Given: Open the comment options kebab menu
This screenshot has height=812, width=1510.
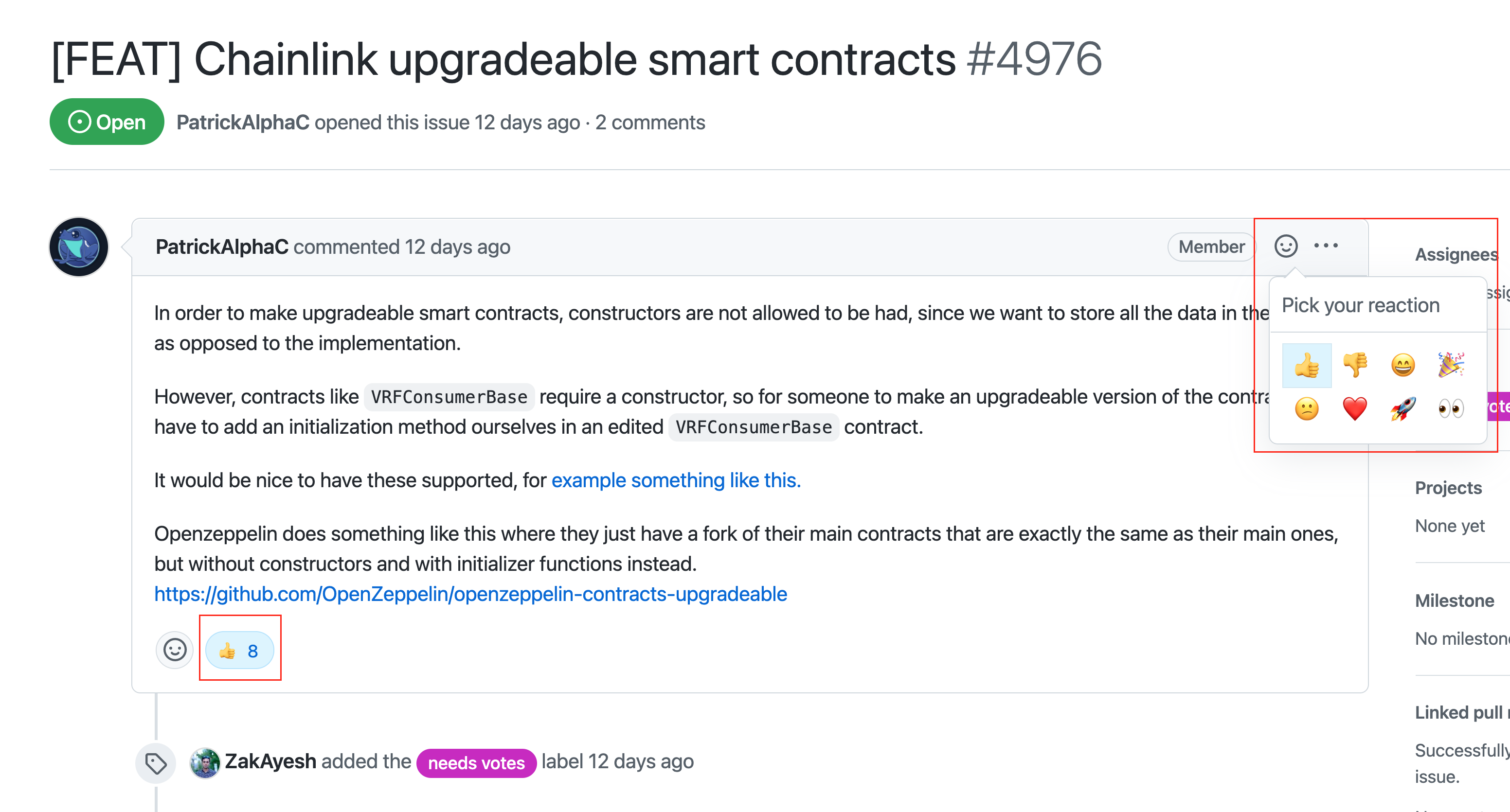Looking at the screenshot, I should 1327,247.
